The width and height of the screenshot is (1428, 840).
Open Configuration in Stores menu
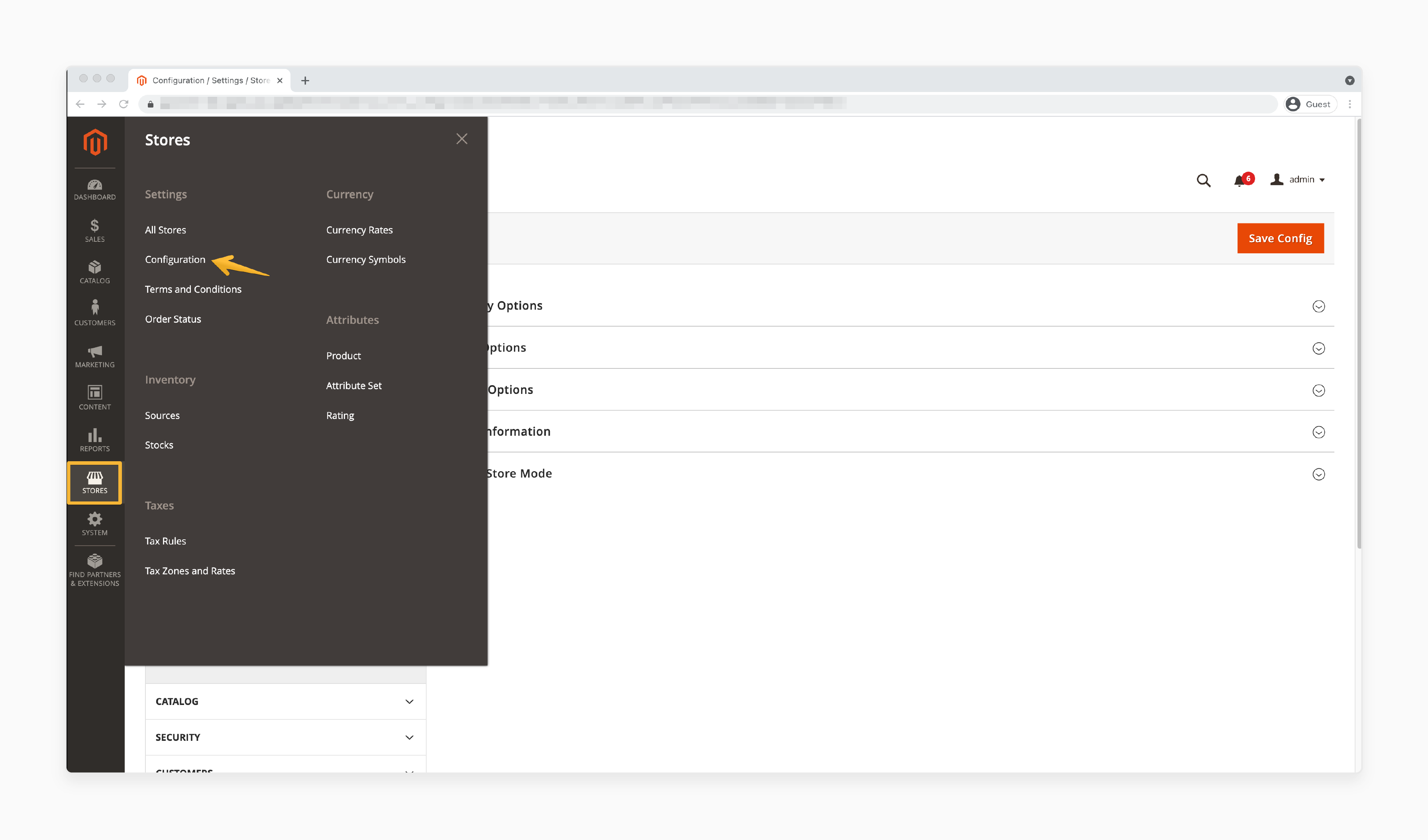click(175, 259)
